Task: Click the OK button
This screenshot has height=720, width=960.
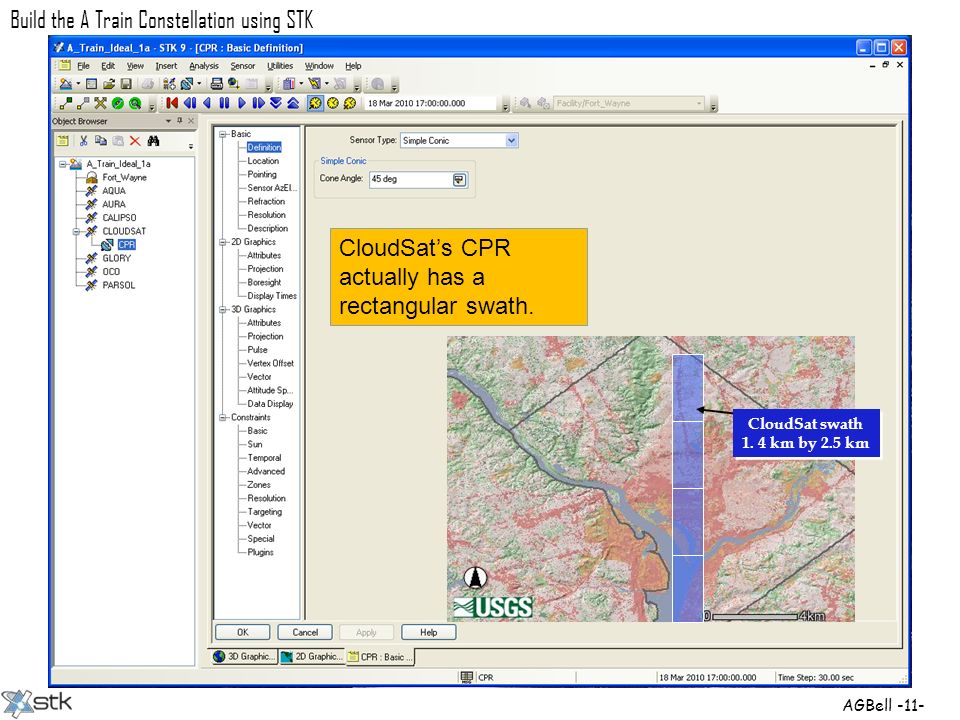Action: point(242,632)
